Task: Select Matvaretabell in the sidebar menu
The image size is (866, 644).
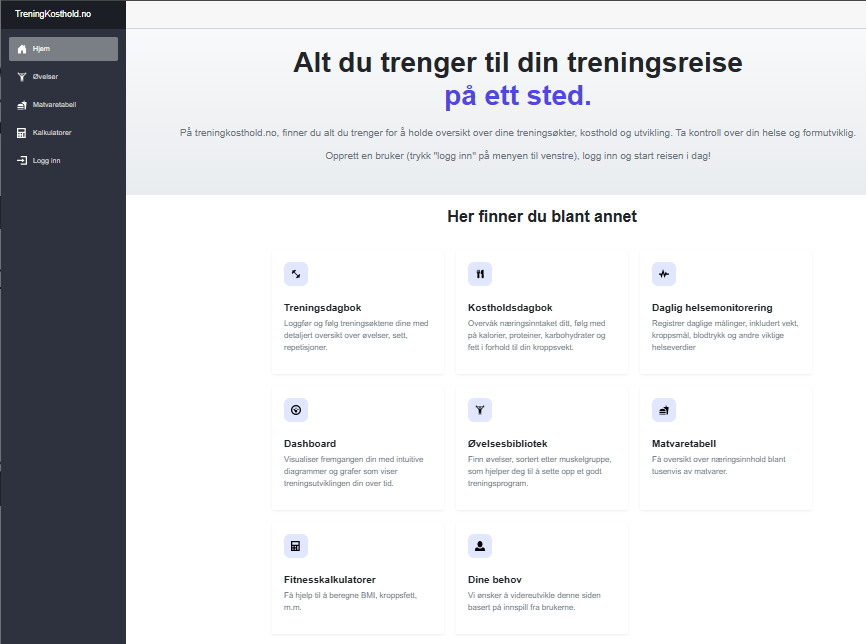Action: 54,105
